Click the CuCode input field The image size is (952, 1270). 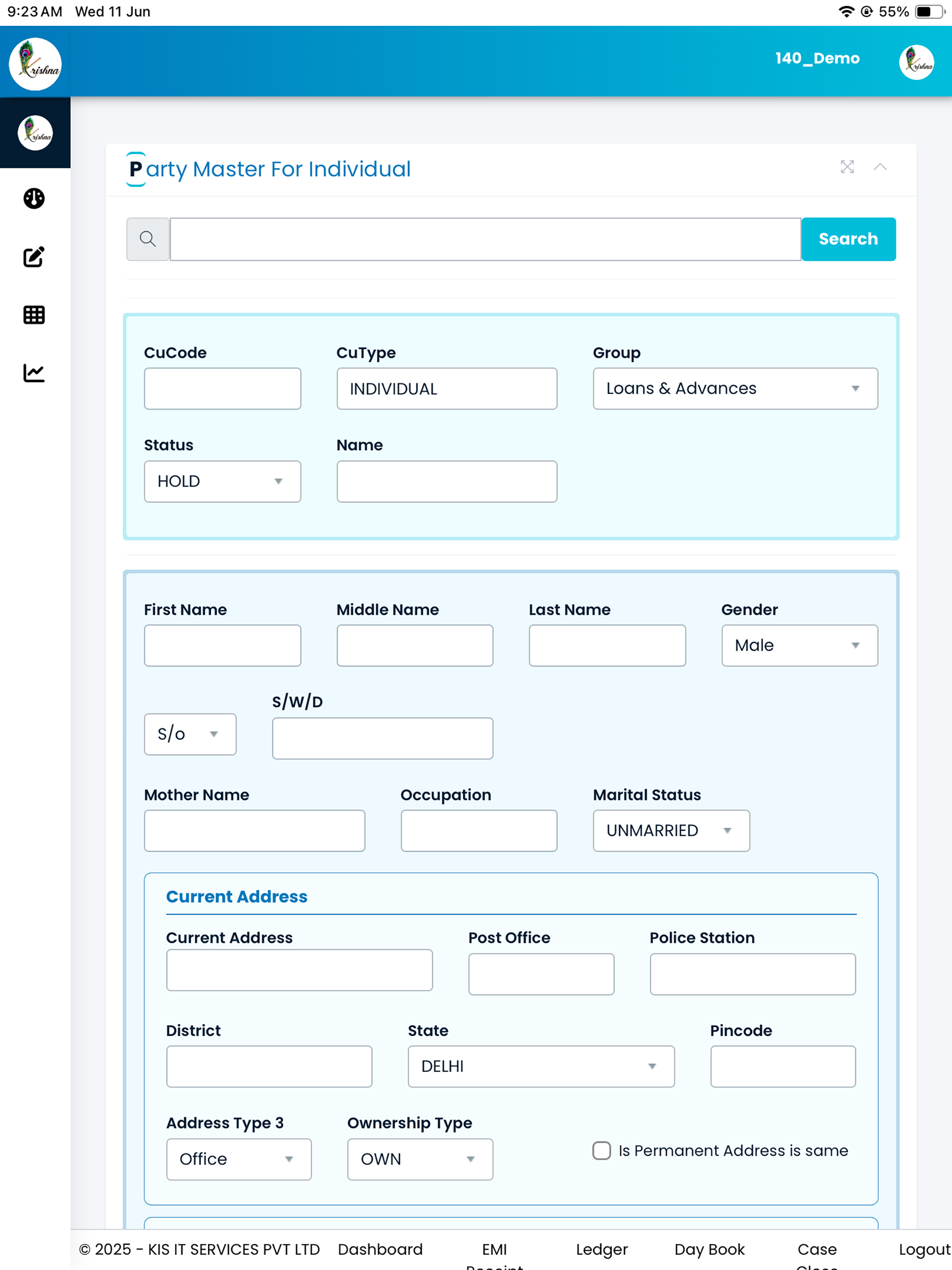coord(223,389)
